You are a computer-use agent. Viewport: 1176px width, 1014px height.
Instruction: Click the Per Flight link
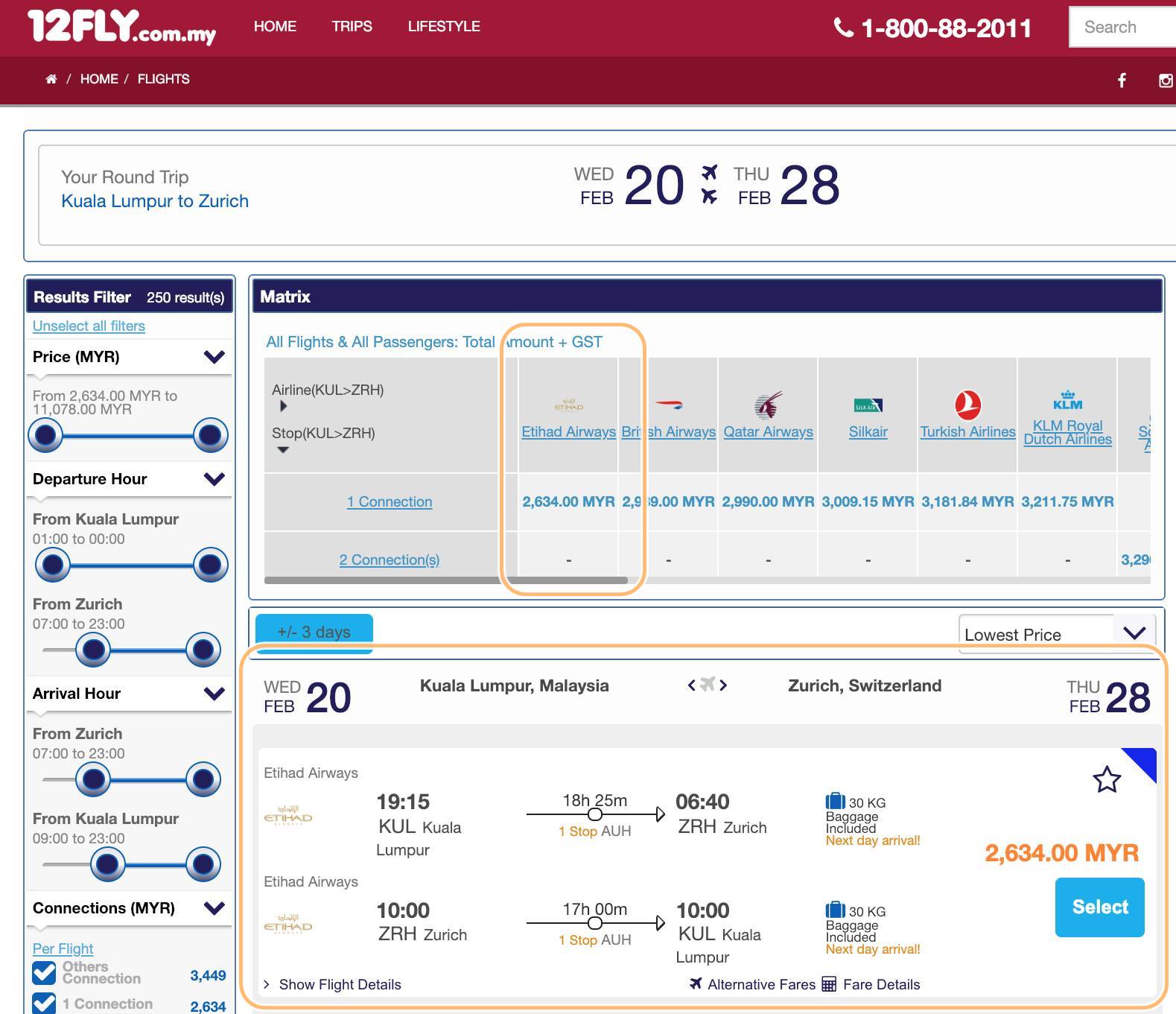click(63, 948)
